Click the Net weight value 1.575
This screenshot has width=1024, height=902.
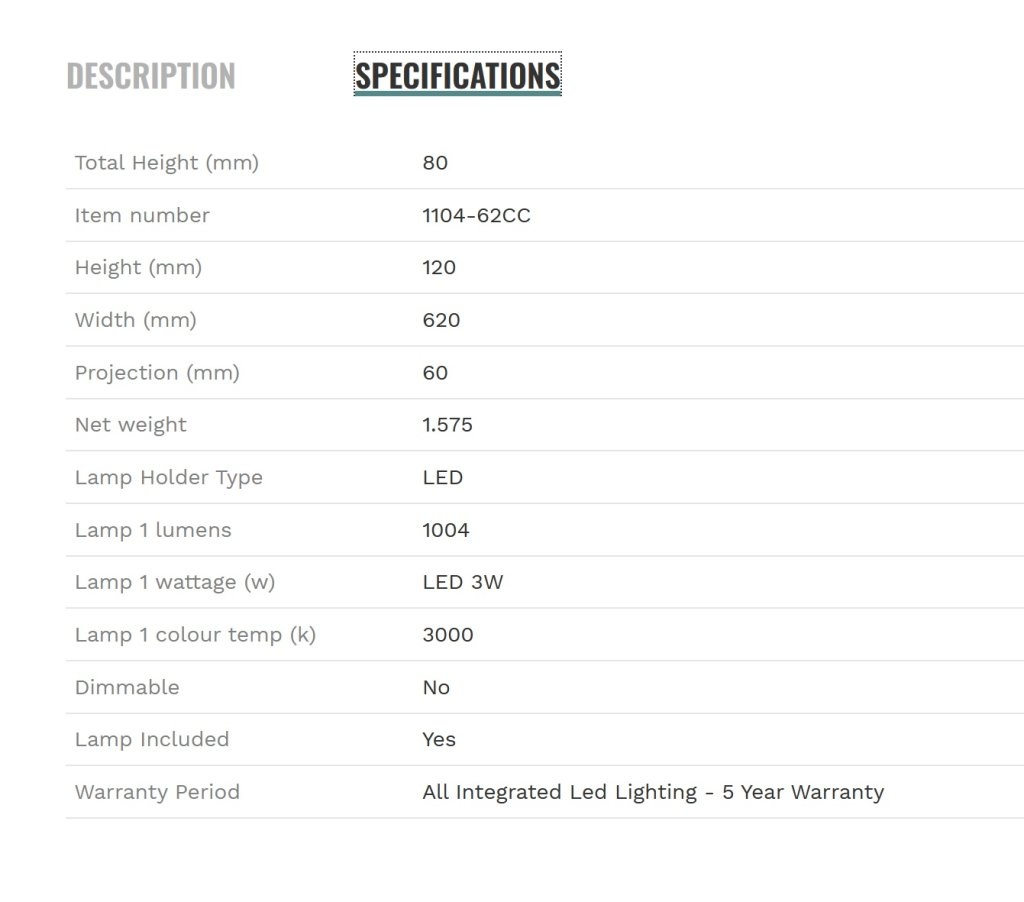[447, 425]
